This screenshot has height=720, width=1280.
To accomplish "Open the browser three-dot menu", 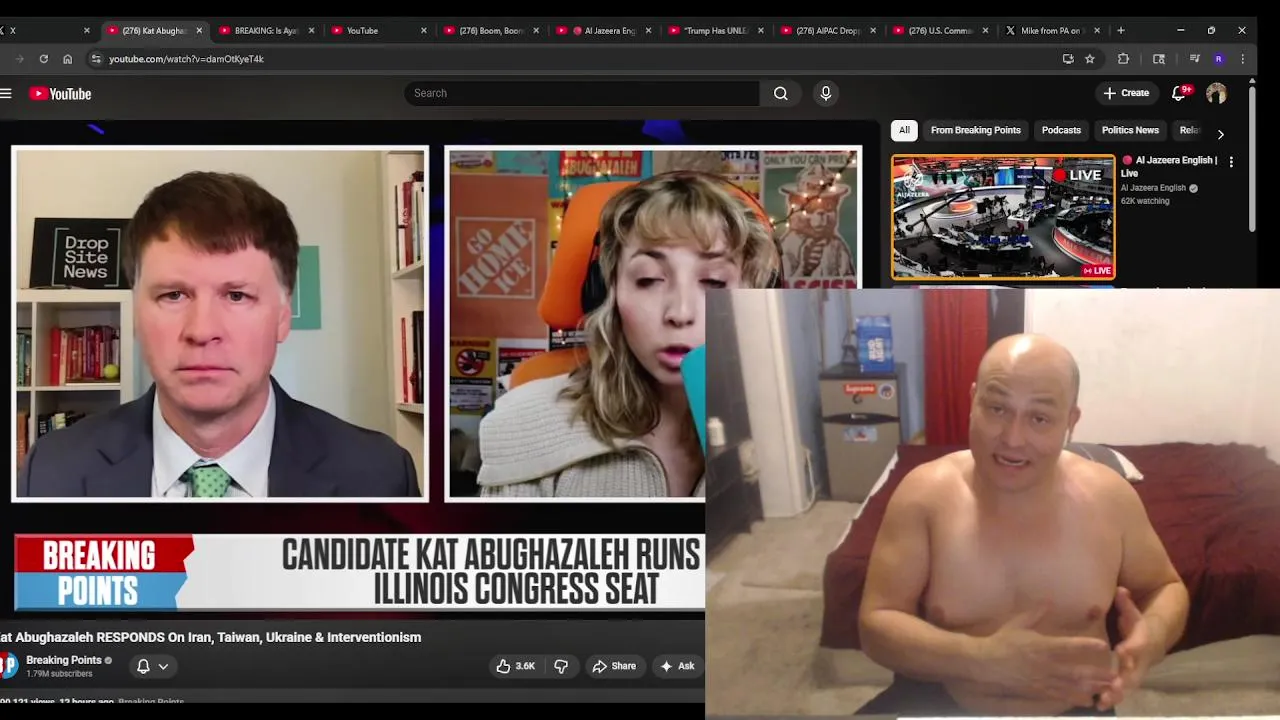I will 1242,59.
